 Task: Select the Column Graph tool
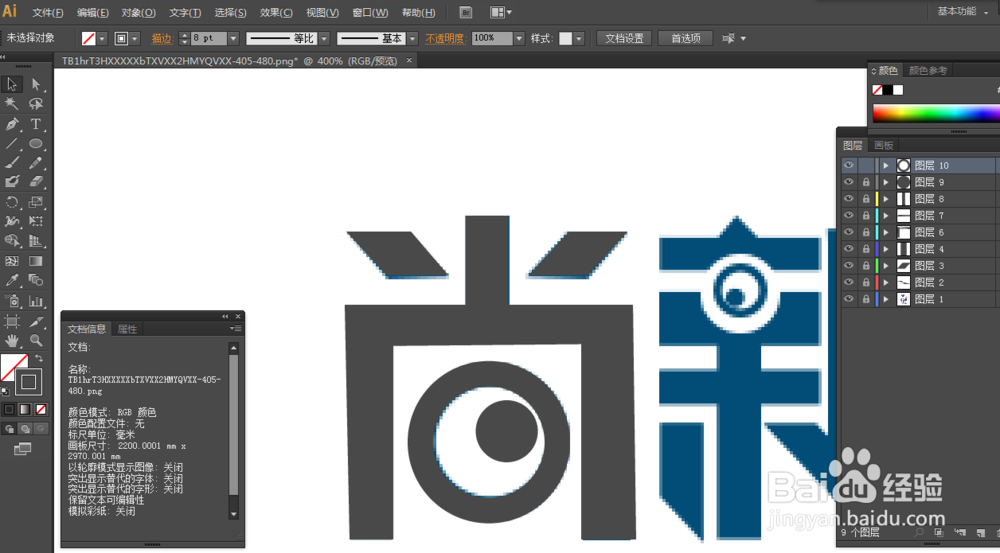[36, 301]
